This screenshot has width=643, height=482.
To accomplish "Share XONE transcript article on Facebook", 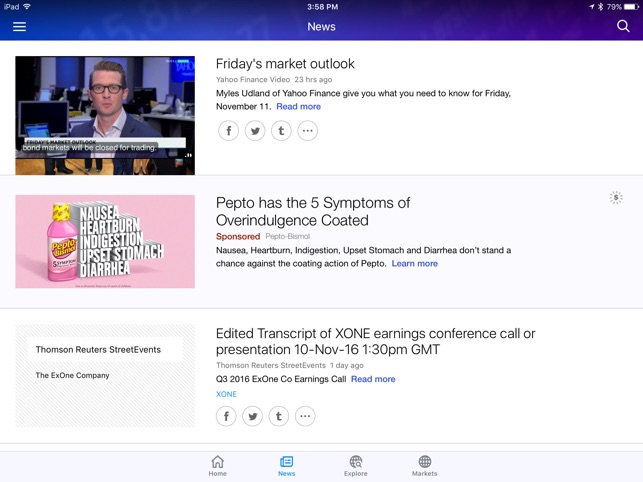I will (226, 416).
